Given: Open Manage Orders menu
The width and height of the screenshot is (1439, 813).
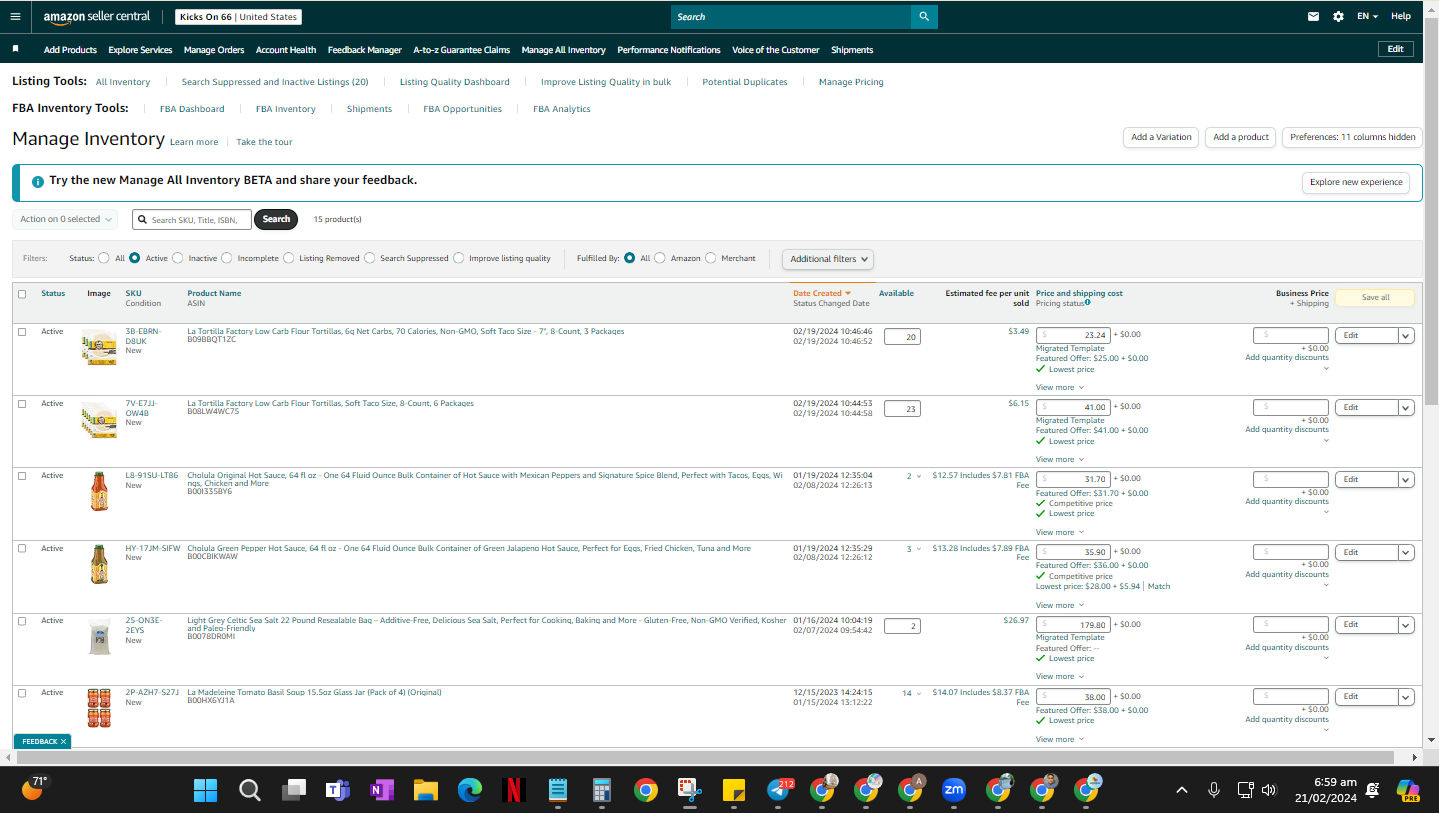Looking at the screenshot, I should tap(214, 50).
